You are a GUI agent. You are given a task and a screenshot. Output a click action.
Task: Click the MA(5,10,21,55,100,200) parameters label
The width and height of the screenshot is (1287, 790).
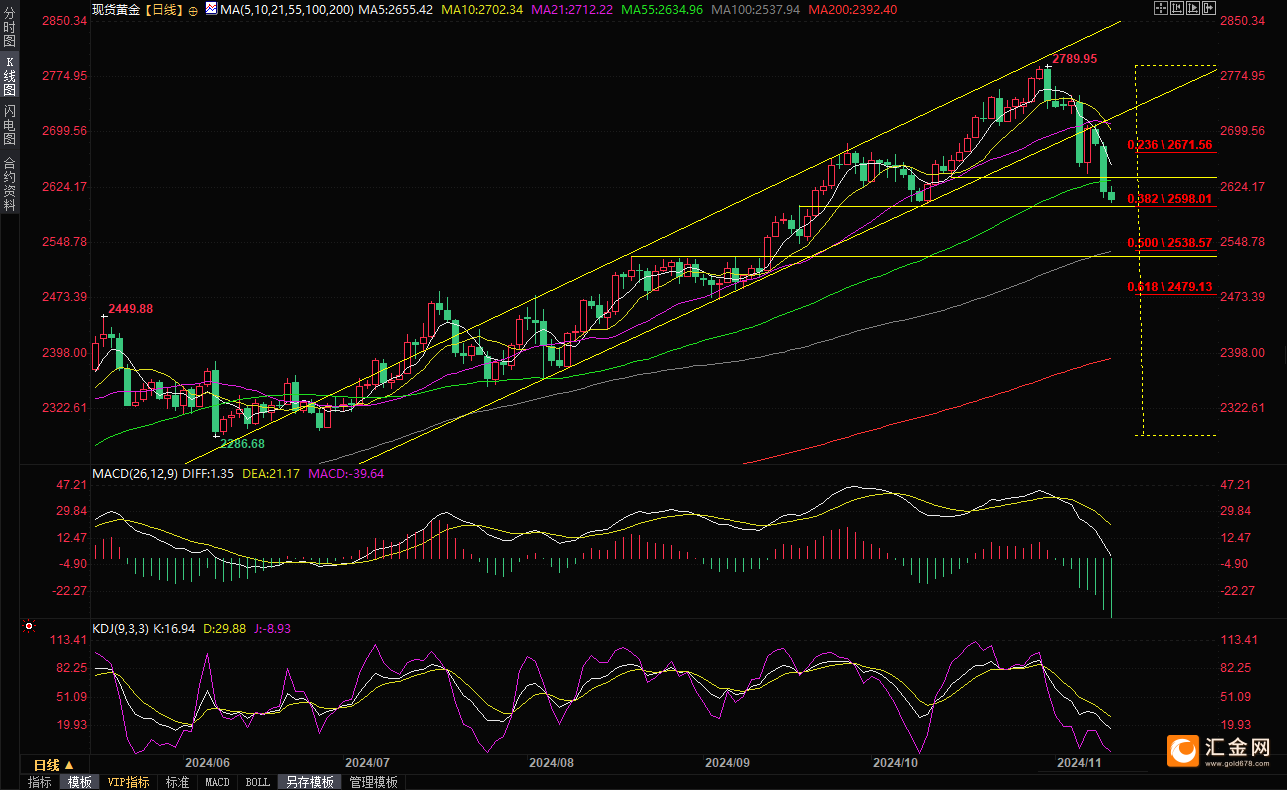[x=287, y=9]
